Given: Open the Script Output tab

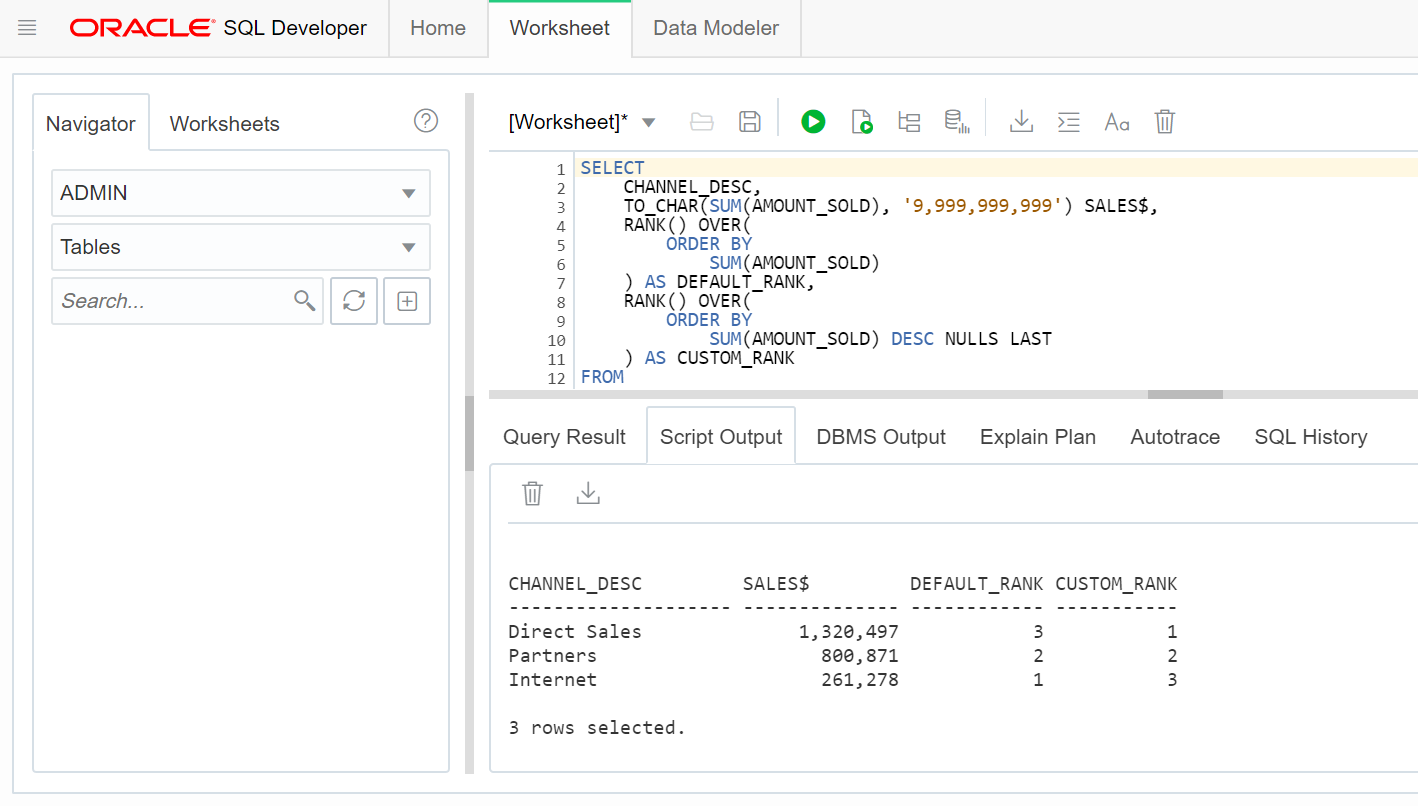Looking at the screenshot, I should (x=721, y=437).
